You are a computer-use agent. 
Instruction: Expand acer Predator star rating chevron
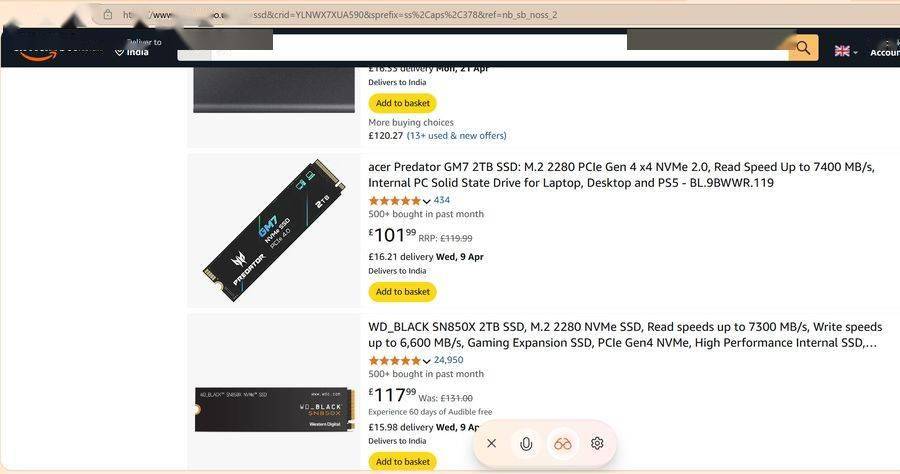pyautogui.click(x=427, y=201)
